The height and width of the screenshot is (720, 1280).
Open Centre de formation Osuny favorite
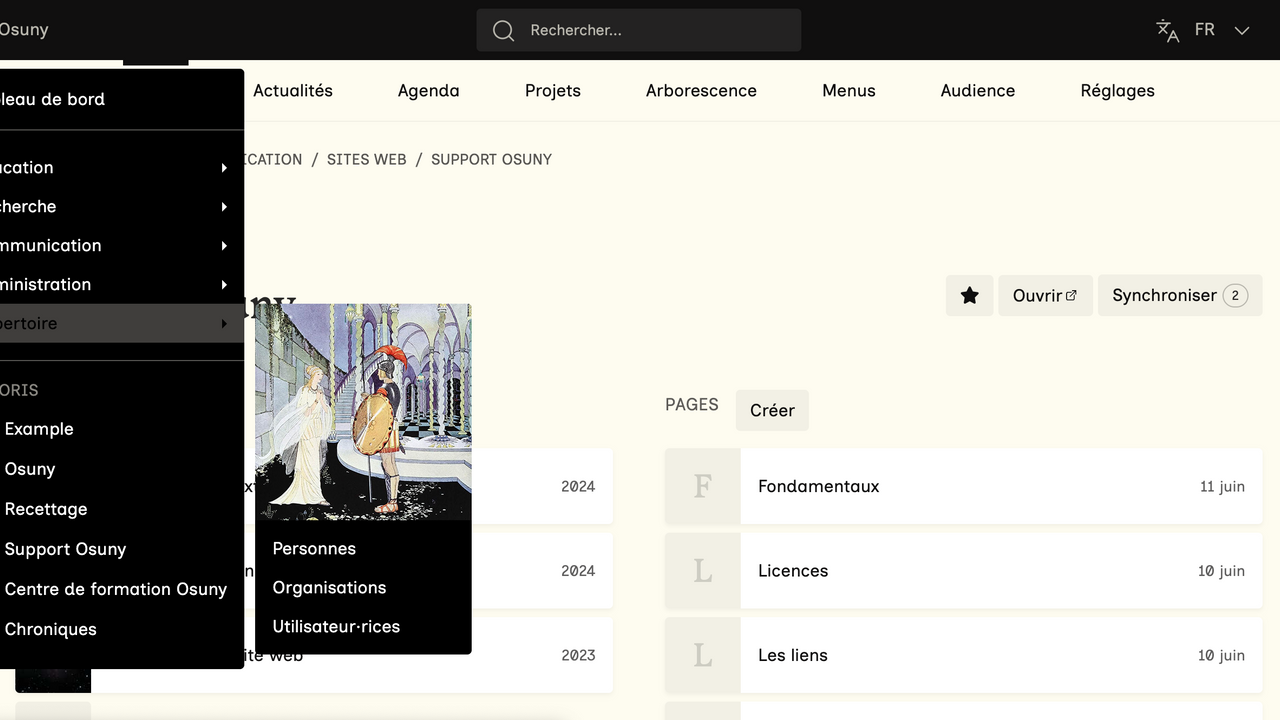coord(116,589)
